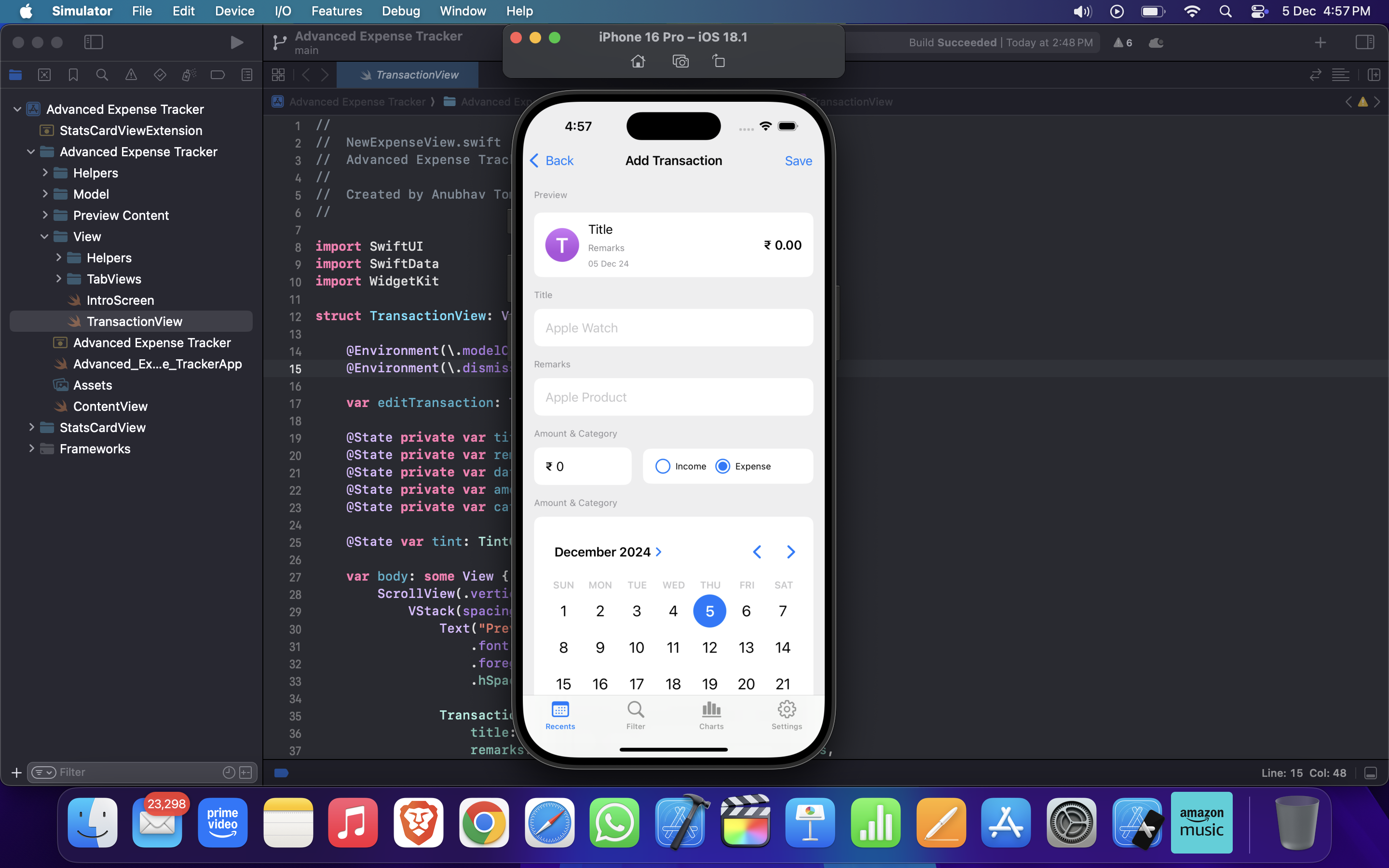Open the Find navigator in Xcode
Screen dimensions: 1389x868
pos(102,75)
